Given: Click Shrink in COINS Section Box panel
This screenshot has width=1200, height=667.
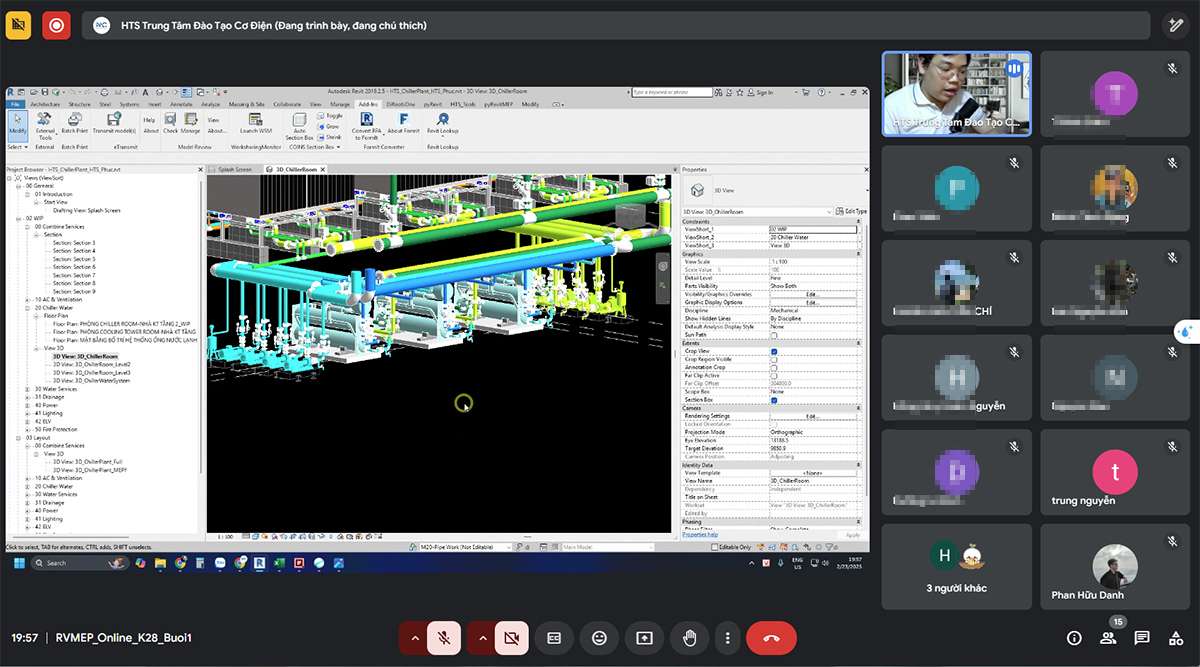Looking at the screenshot, I should point(330,137).
